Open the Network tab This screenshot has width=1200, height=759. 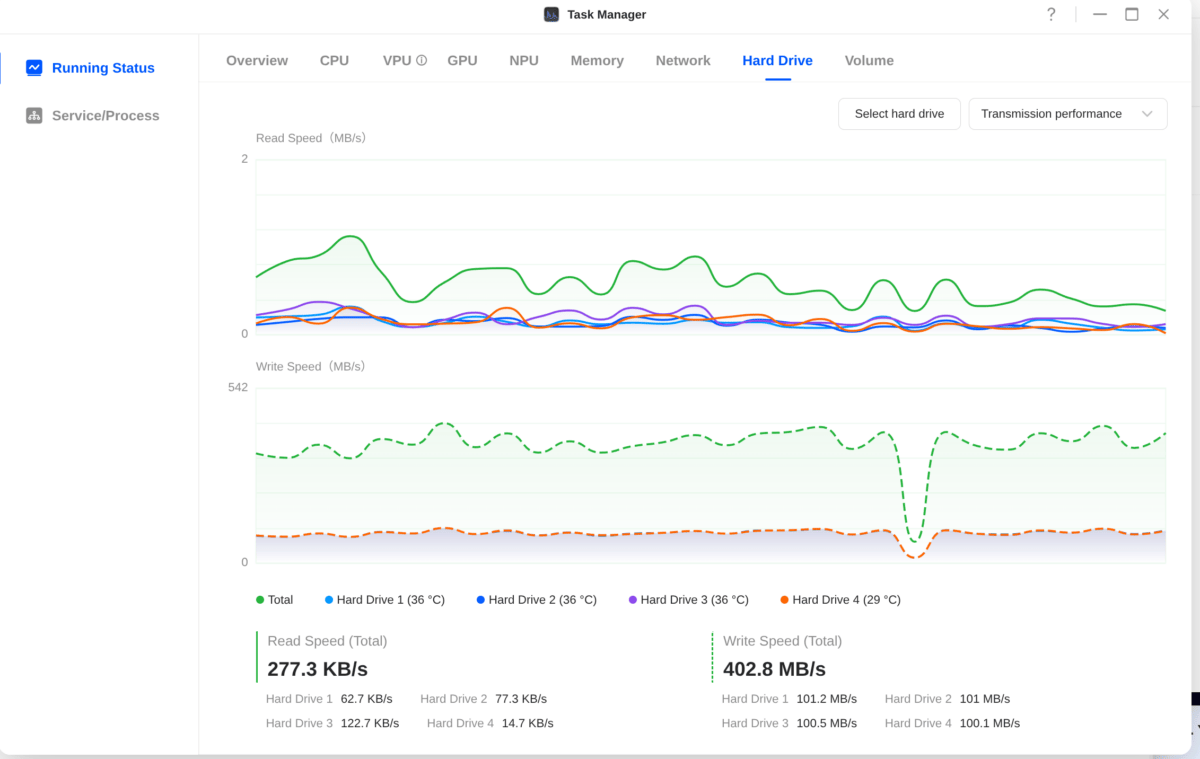(x=683, y=61)
